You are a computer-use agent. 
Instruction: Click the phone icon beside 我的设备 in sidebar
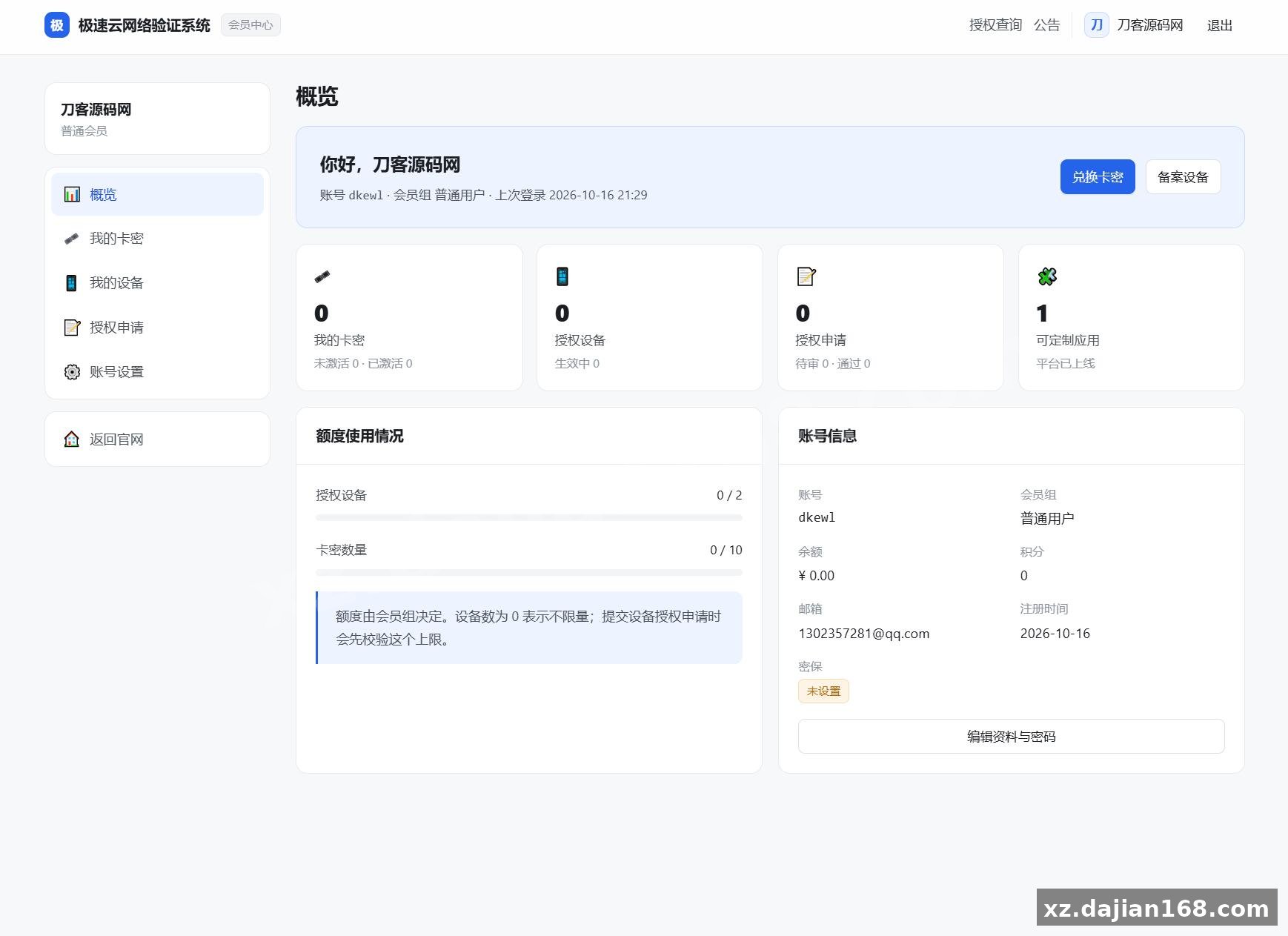pyautogui.click(x=72, y=283)
